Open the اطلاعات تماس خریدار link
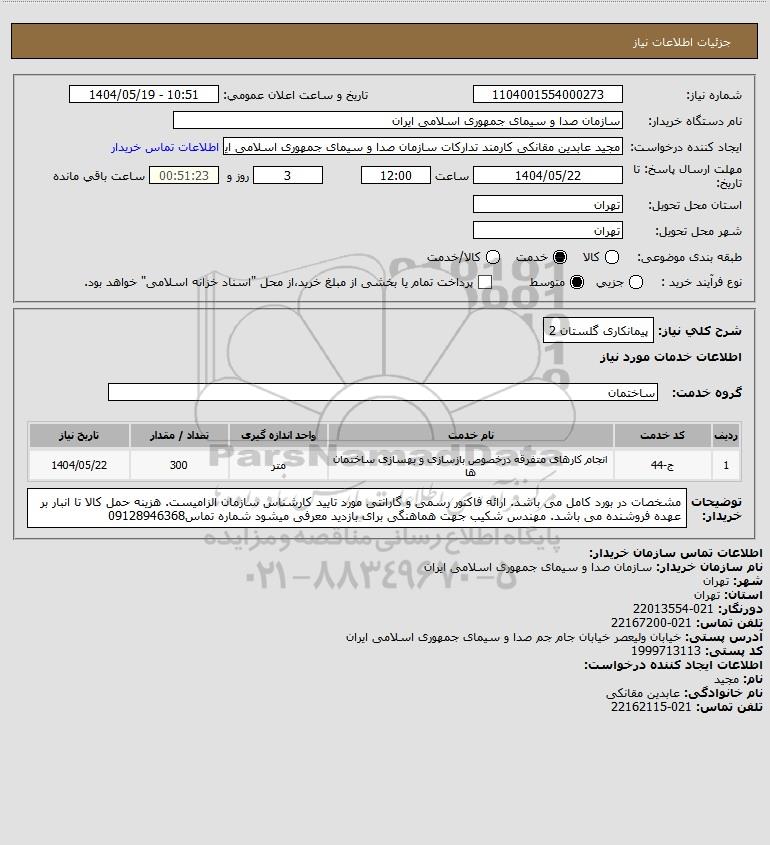This screenshot has width=770, height=845. pos(165,147)
